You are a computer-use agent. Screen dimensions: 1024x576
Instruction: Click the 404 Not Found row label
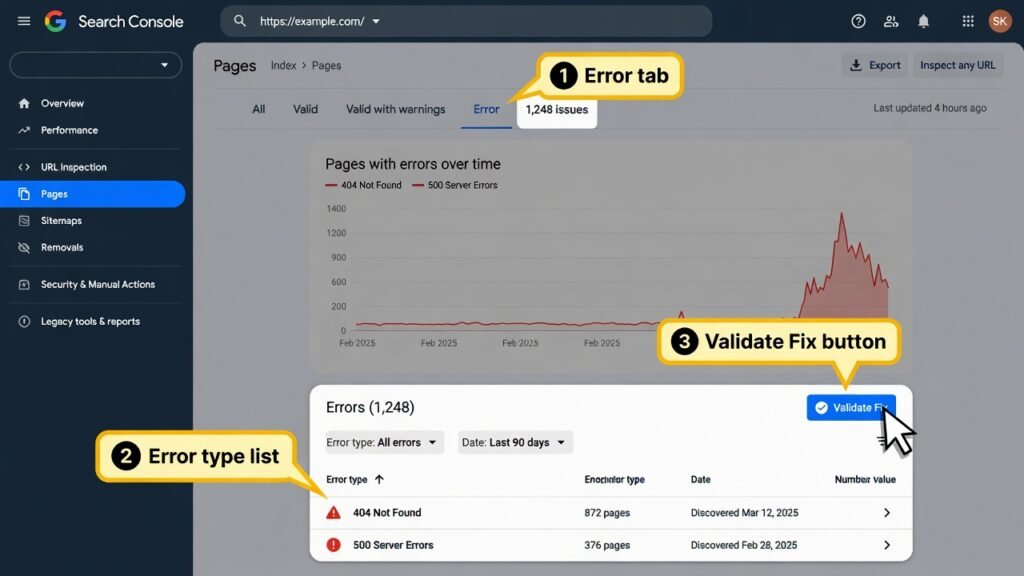click(x=387, y=513)
